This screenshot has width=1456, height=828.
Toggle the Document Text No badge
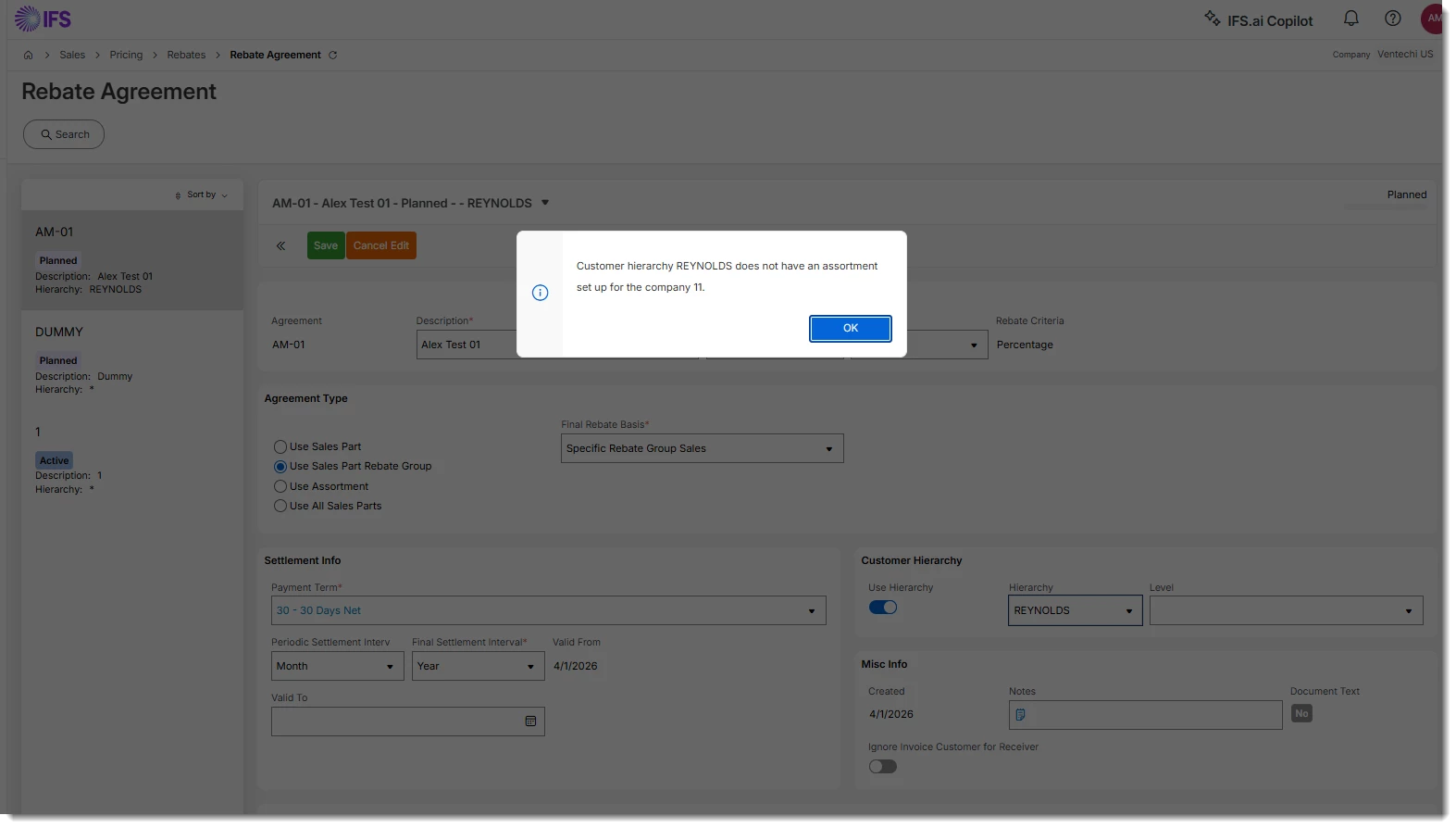pos(1301,713)
